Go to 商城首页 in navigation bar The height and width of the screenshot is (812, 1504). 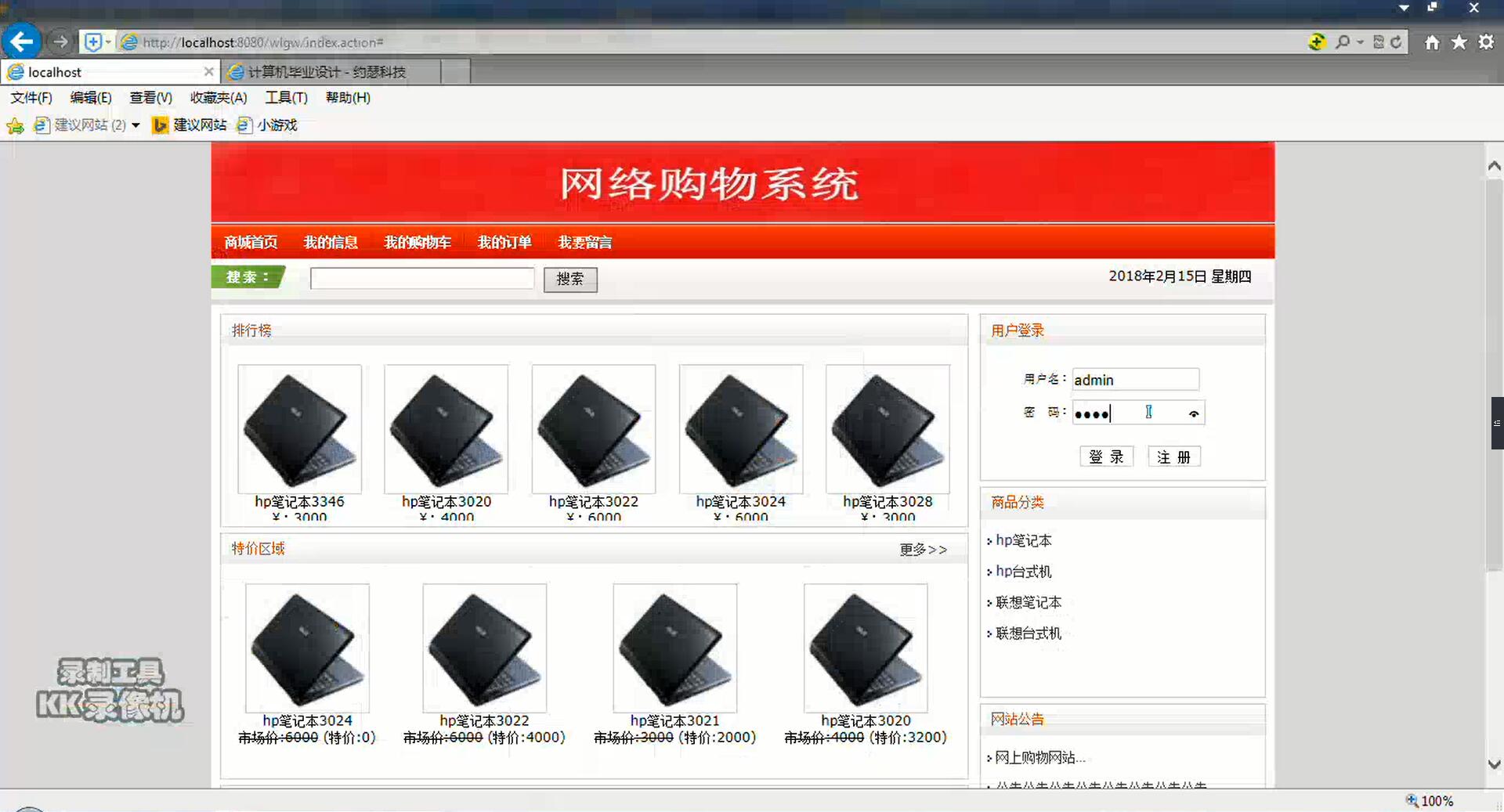[x=251, y=242]
